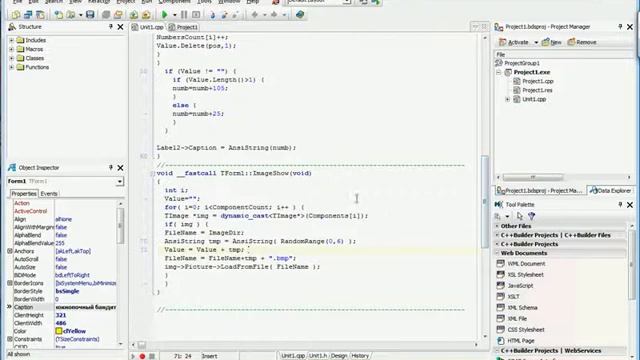Screen dimensions: 640x360
Task: Click the red Record Macro dot in status bar
Action: point(142,356)
